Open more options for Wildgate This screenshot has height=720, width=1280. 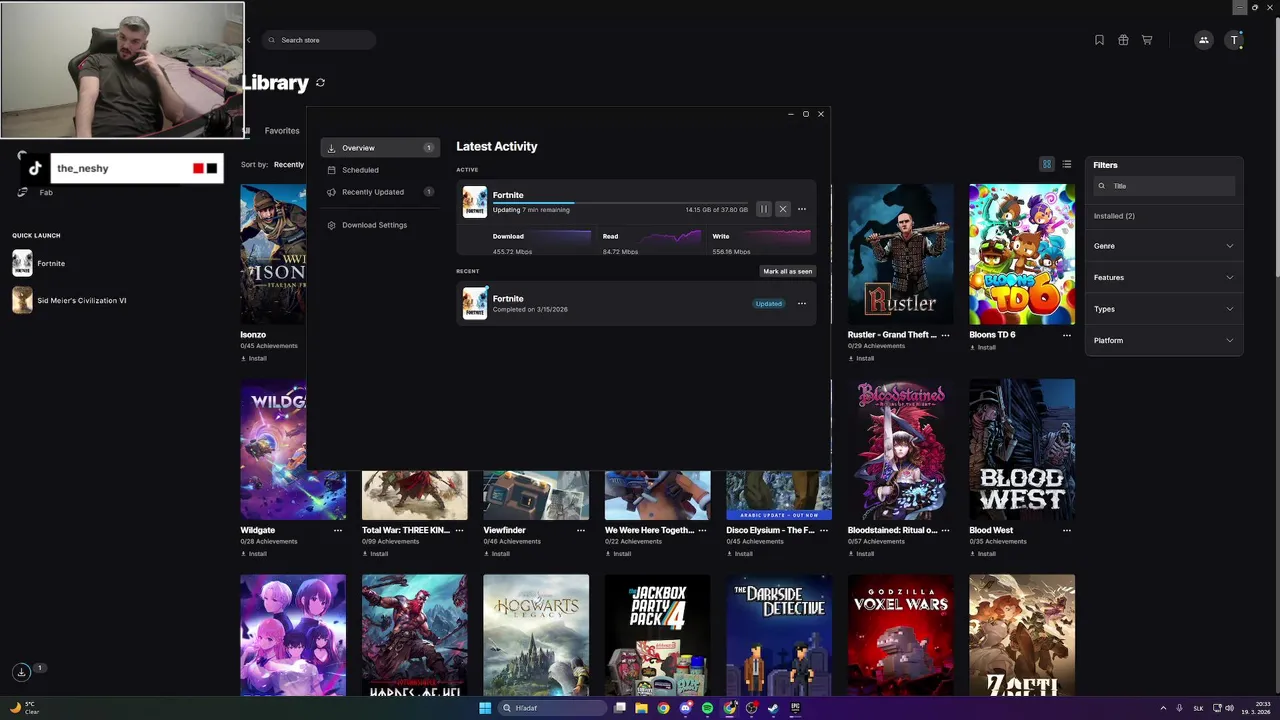click(338, 530)
